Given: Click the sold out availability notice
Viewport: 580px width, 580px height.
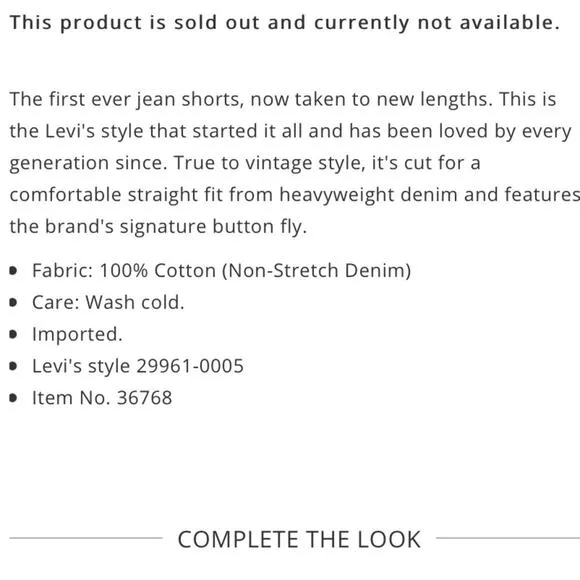Looking at the screenshot, I should pyautogui.click(x=284, y=23).
